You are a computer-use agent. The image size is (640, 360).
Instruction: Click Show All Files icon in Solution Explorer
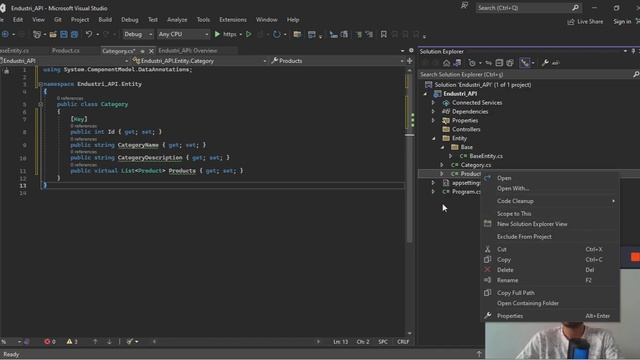[510, 63]
